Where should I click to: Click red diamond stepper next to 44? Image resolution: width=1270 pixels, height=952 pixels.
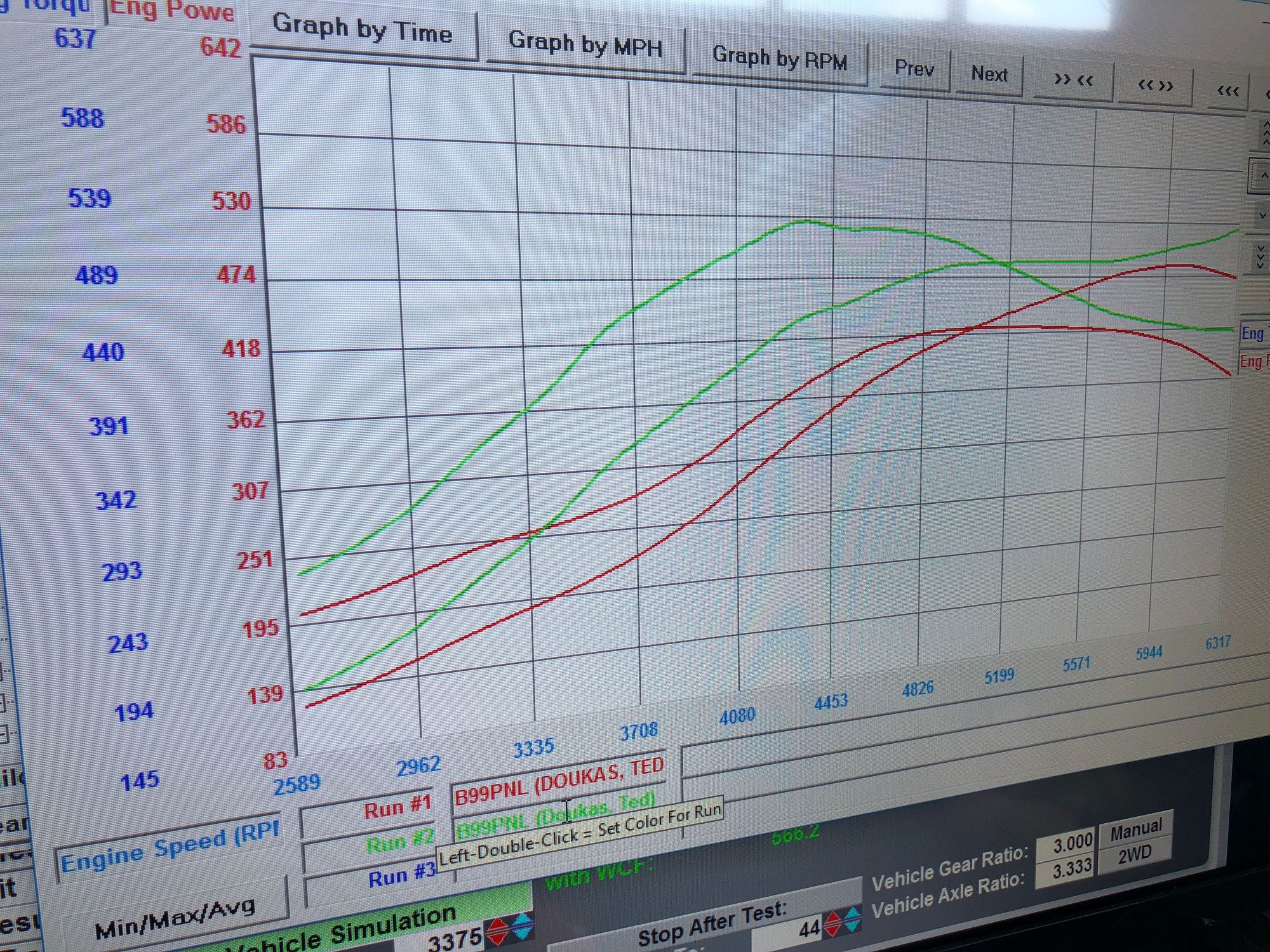[x=832, y=924]
